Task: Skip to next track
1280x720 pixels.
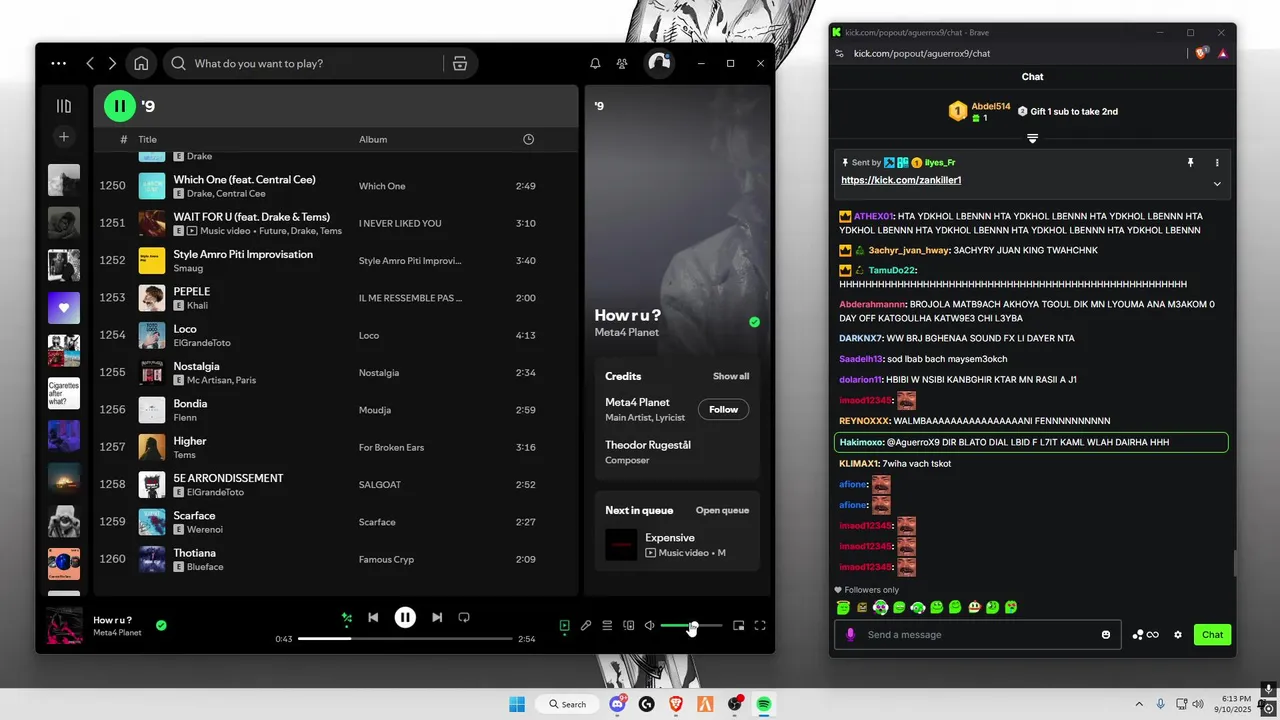Action: pos(437,618)
